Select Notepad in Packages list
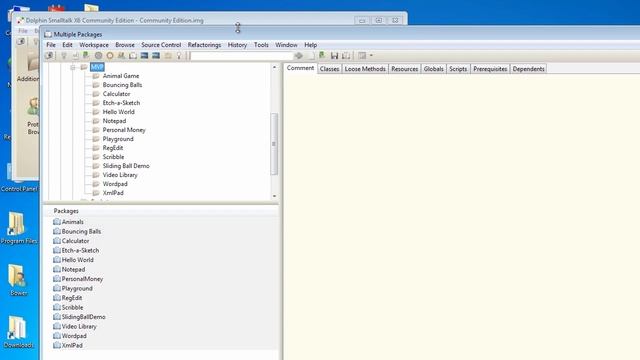The height and width of the screenshot is (360, 640). (x=73, y=269)
